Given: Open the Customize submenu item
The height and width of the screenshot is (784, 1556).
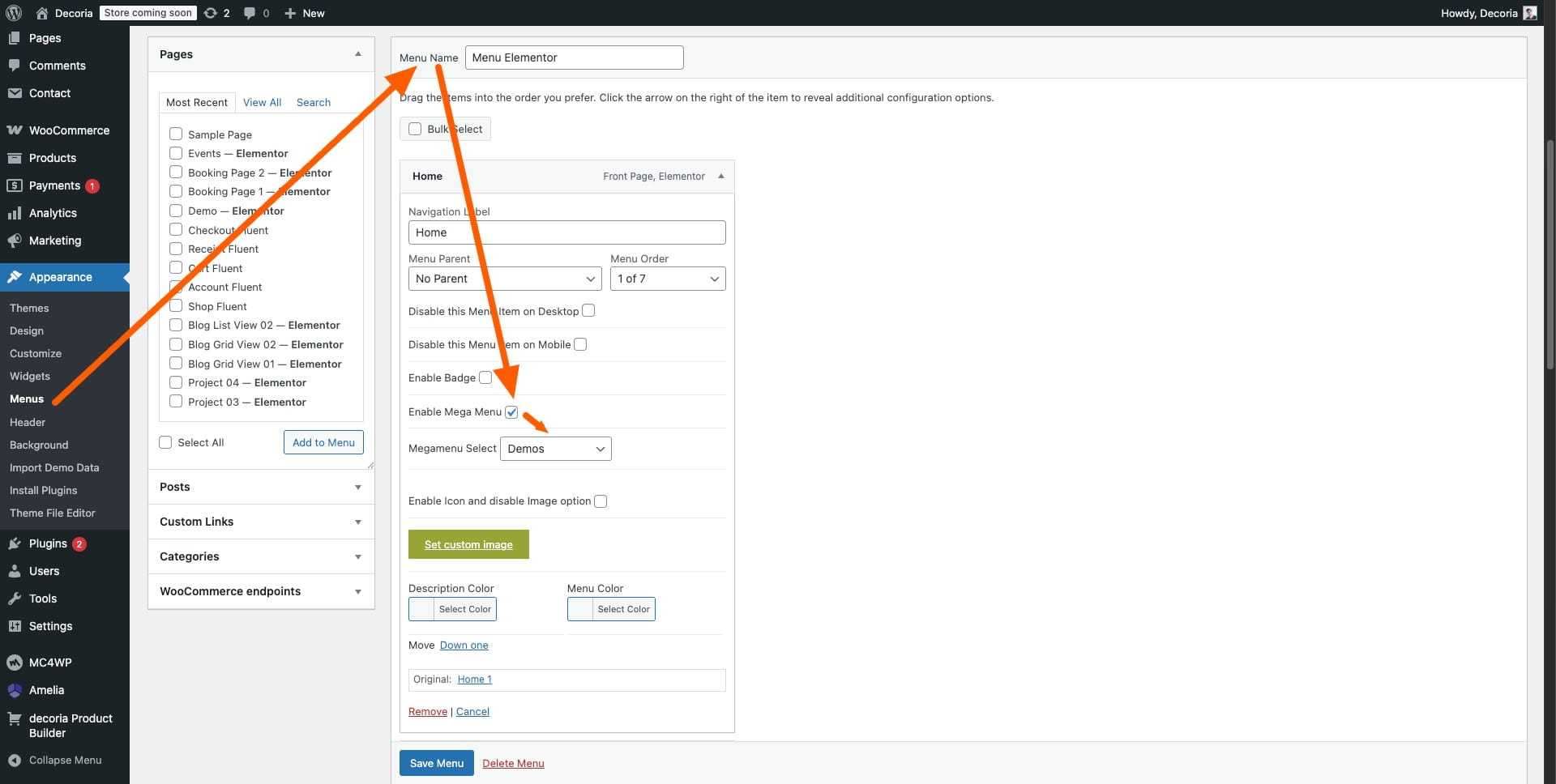Looking at the screenshot, I should click(36, 353).
